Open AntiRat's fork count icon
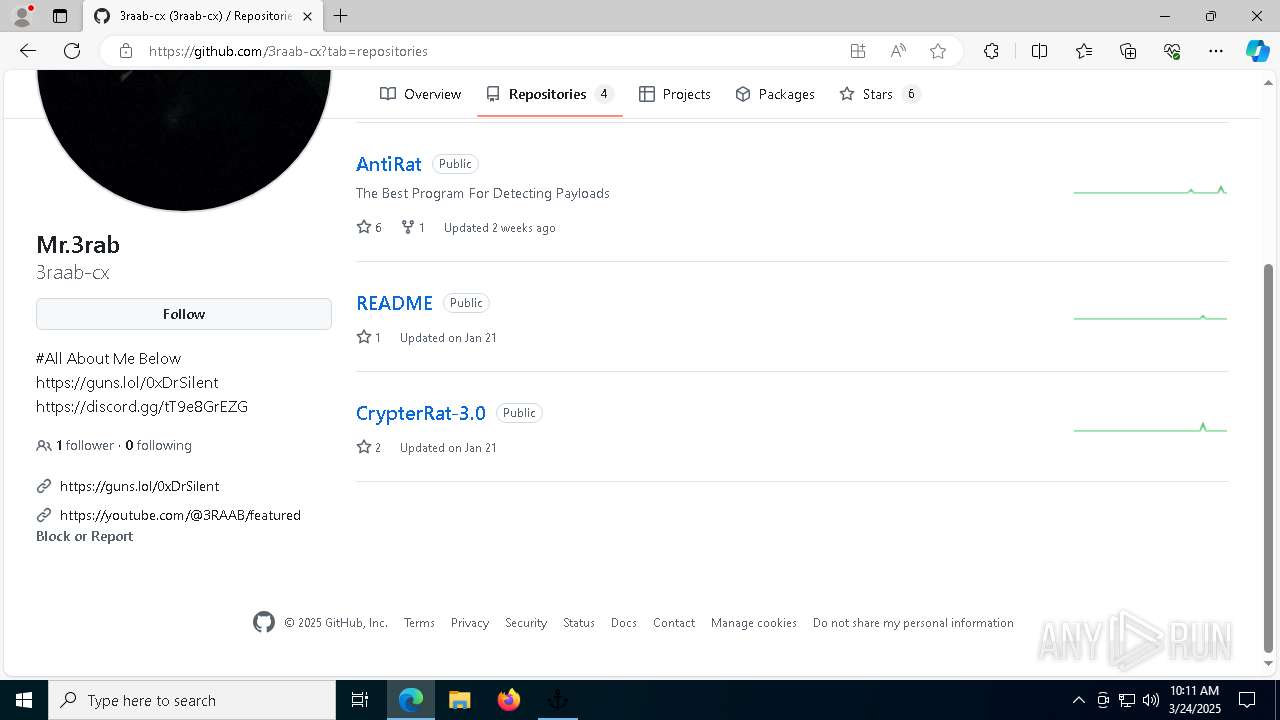Image resolution: width=1280 pixels, height=720 pixels. (x=408, y=227)
